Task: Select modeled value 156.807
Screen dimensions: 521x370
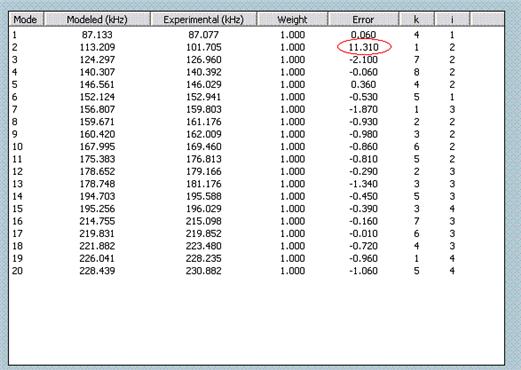Action: tap(97, 109)
